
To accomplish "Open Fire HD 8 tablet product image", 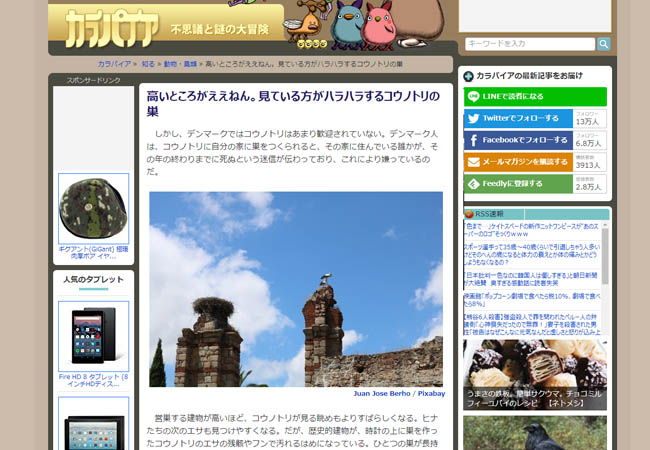I will [93, 336].
